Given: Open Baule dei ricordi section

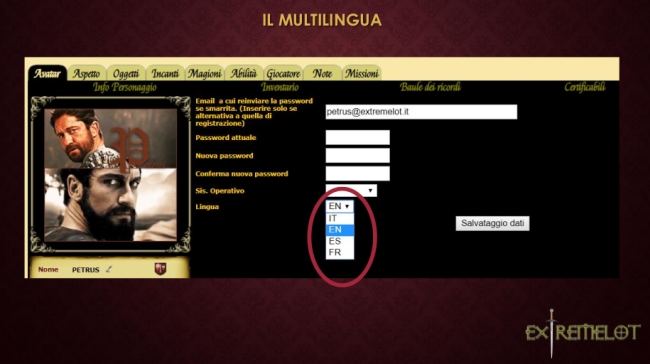Looking at the screenshot, I should coord(430,87).
